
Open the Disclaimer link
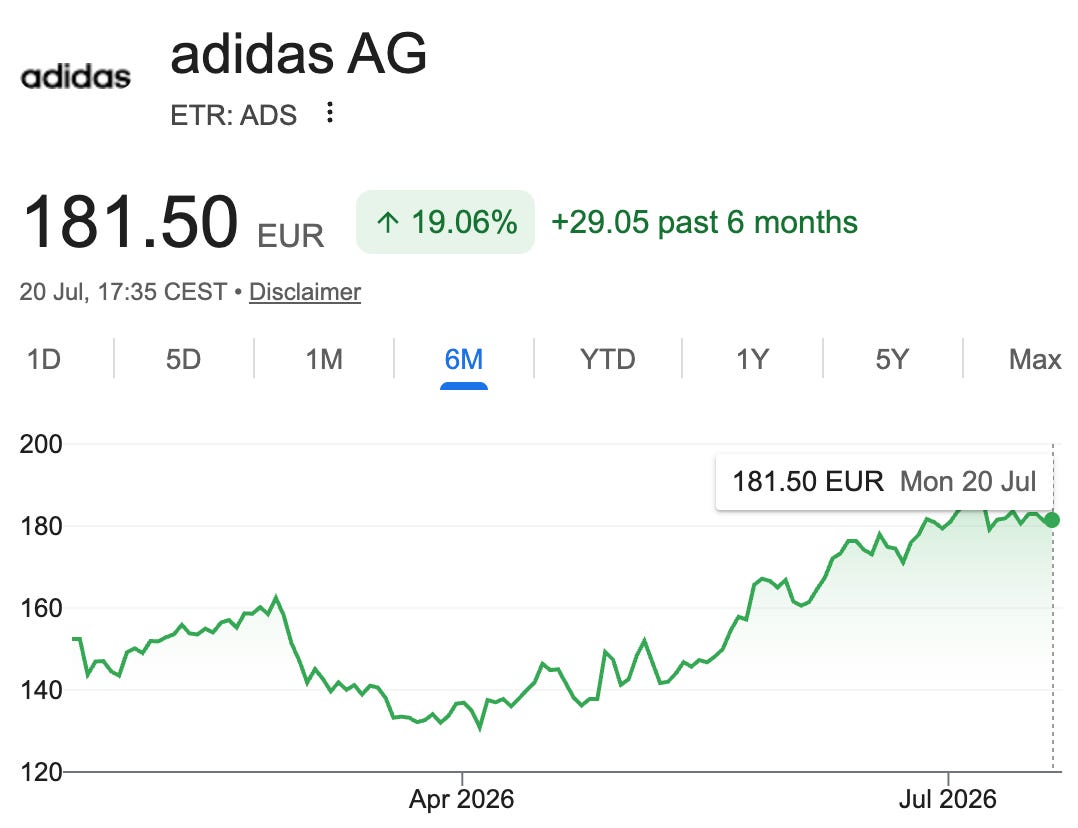coord(305,292)
